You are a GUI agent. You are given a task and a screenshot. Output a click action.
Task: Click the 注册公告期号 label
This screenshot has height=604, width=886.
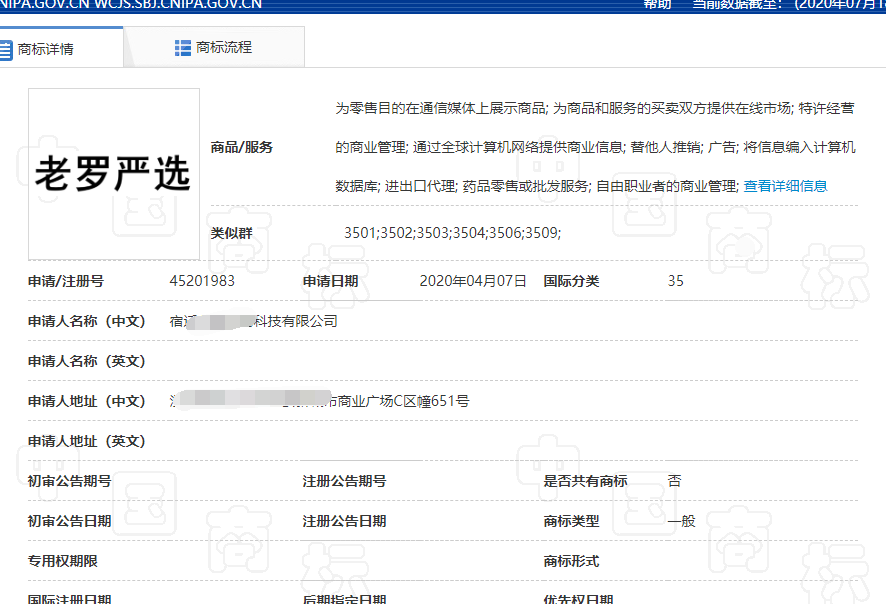(344, 481)
